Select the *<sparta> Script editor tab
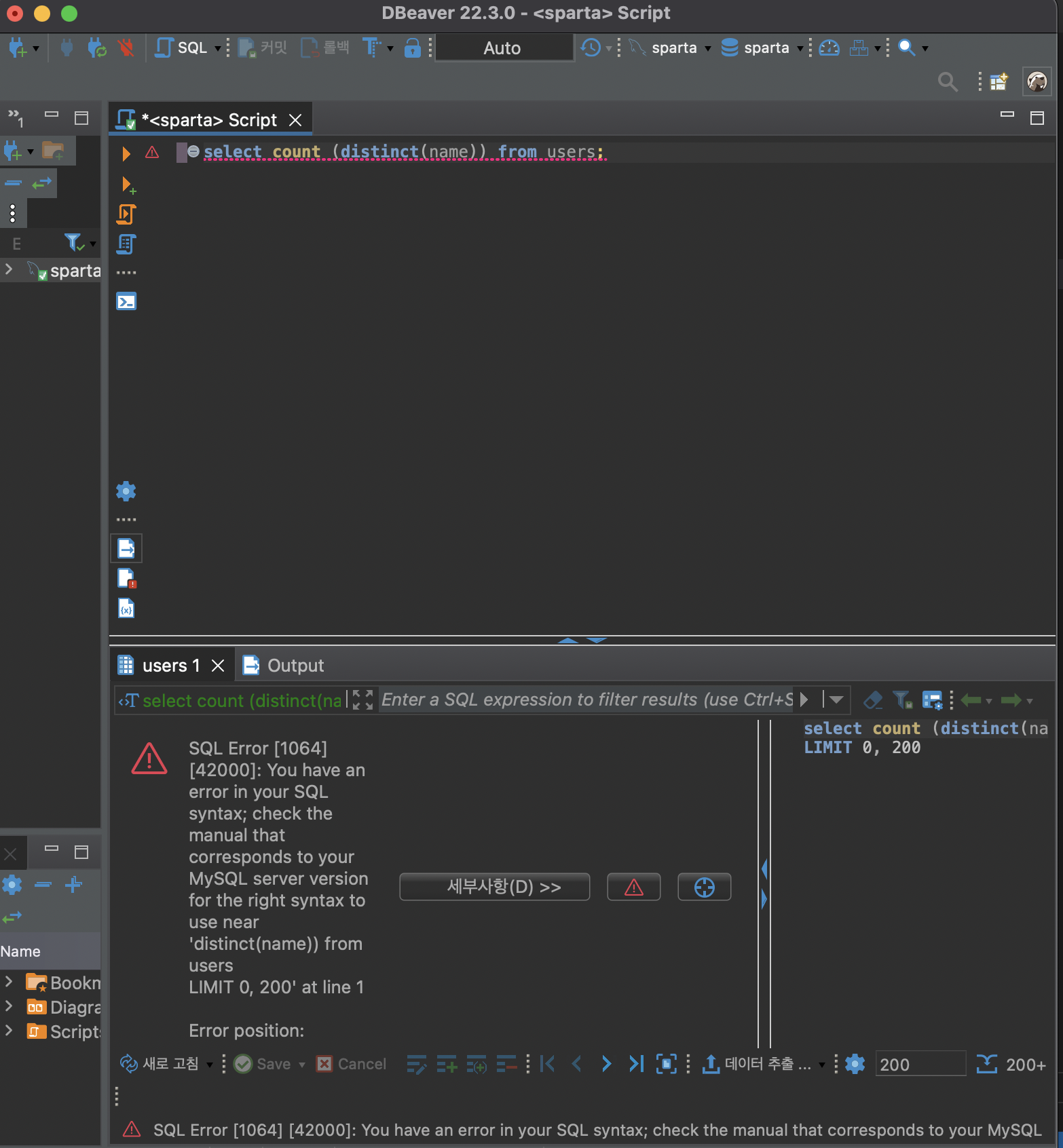This screenshot has width=1063, height=1148. (210, 120)
